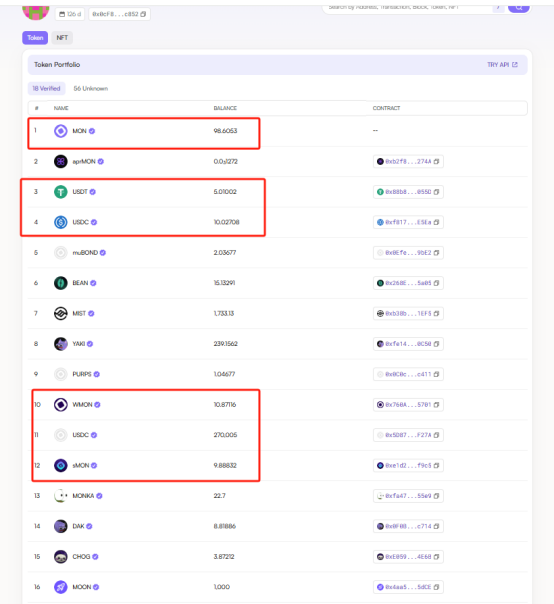Click the BEAN token logo

(x=60, y=283)
